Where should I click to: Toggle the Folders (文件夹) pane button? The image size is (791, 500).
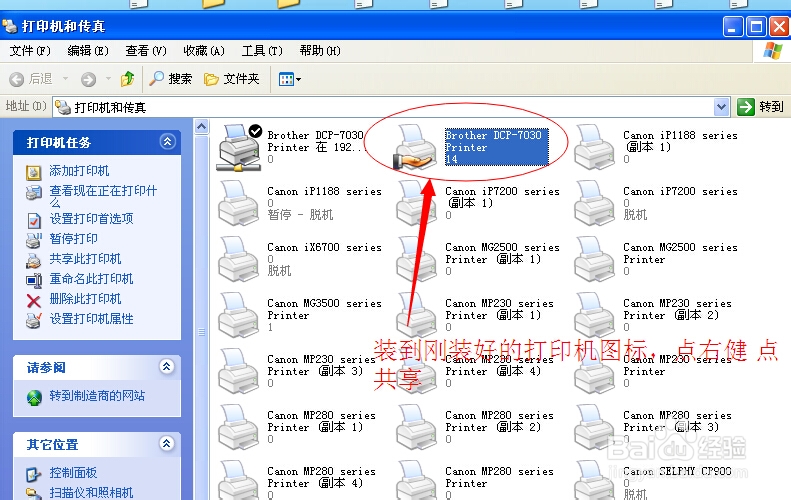(x=232, y=79)
